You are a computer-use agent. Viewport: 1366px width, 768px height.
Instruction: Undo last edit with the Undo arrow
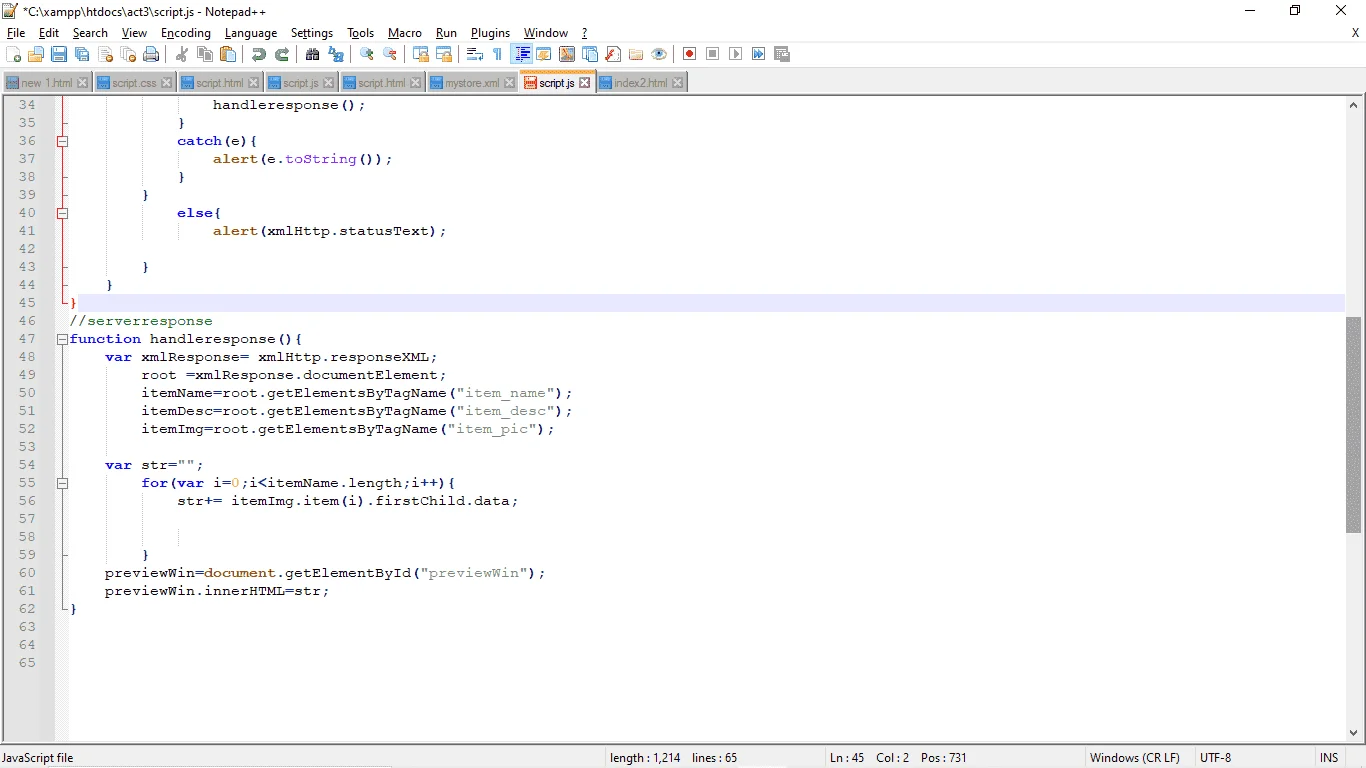259,54
